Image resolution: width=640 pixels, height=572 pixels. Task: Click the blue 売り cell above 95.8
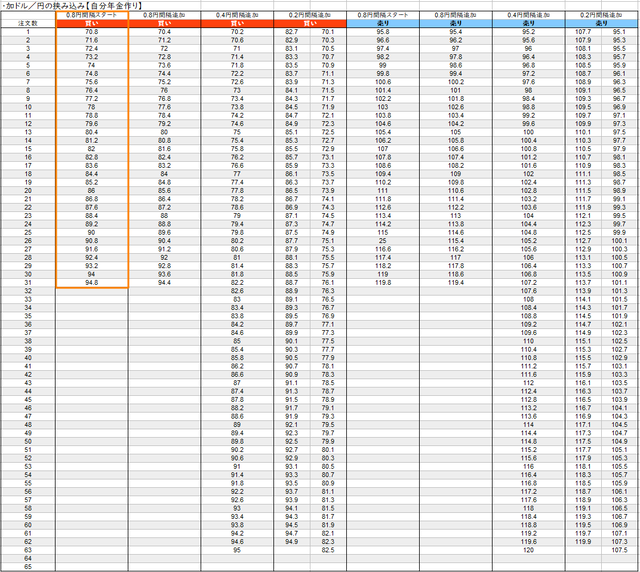tap(383, 23)
